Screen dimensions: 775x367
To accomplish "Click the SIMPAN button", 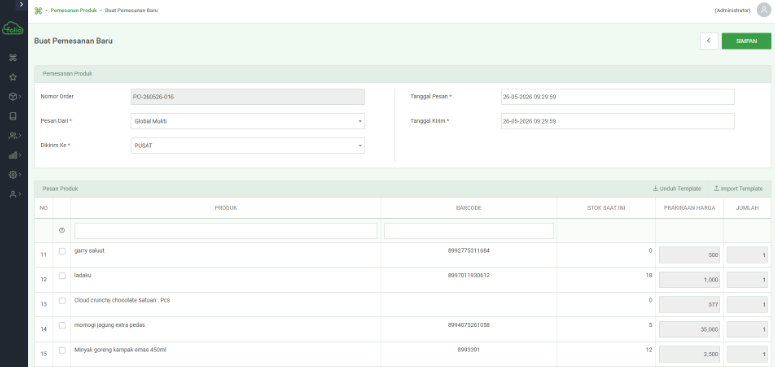I will pyautogui.click(x=746, y=41).
